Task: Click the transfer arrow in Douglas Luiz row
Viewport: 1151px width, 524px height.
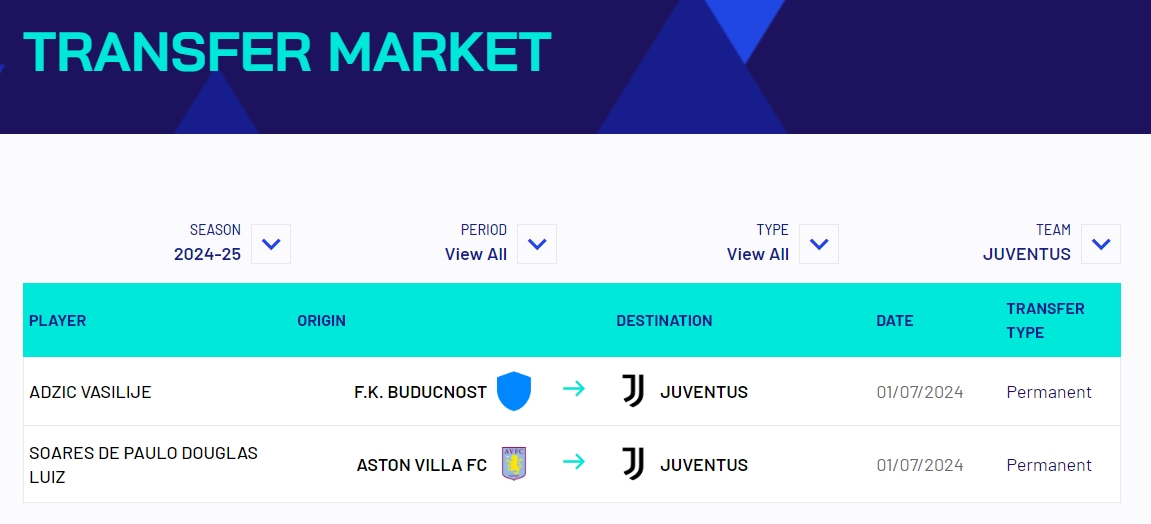Action: 574,462
